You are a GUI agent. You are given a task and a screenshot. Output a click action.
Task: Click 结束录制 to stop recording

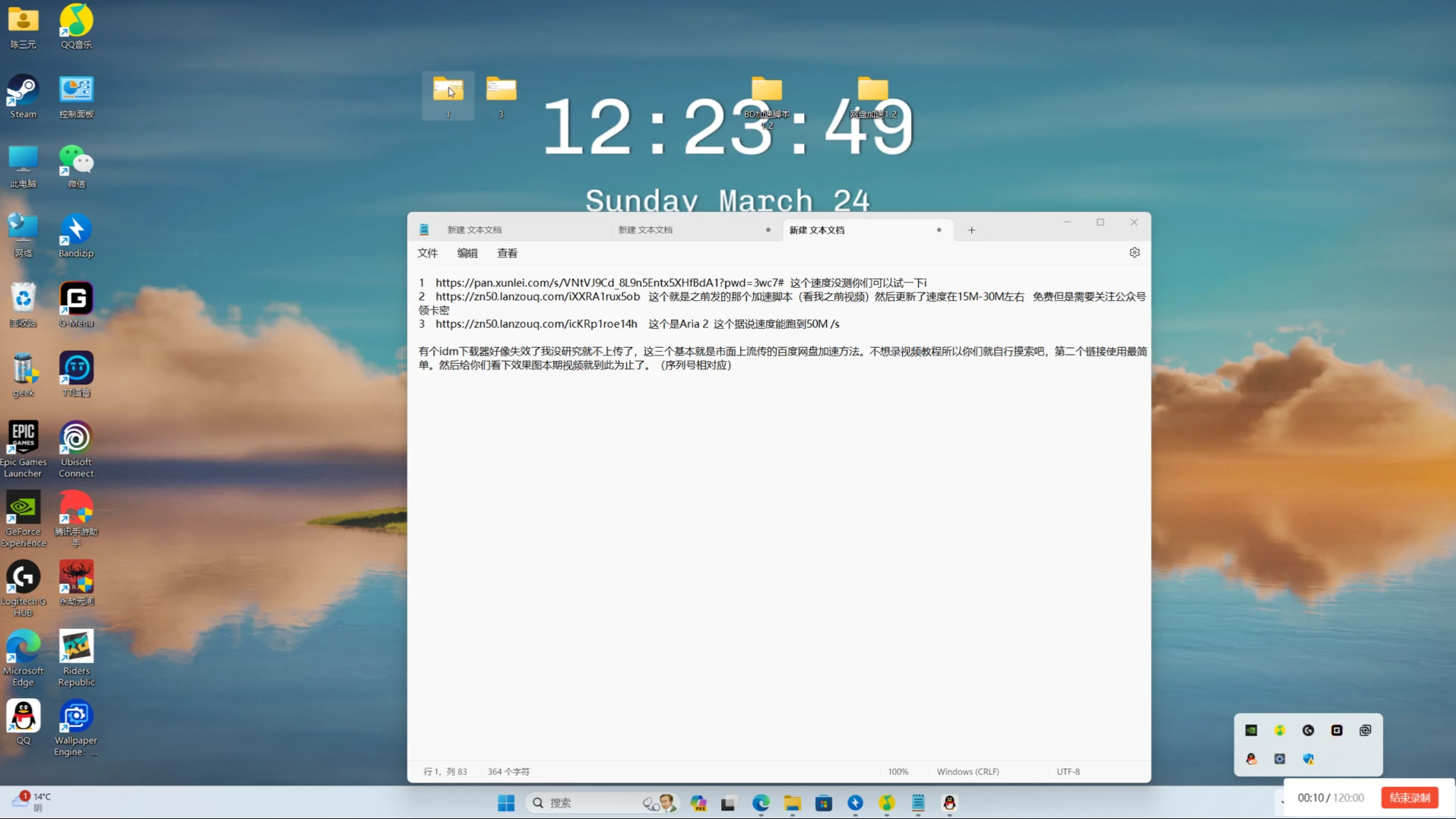pos(1410,798)
